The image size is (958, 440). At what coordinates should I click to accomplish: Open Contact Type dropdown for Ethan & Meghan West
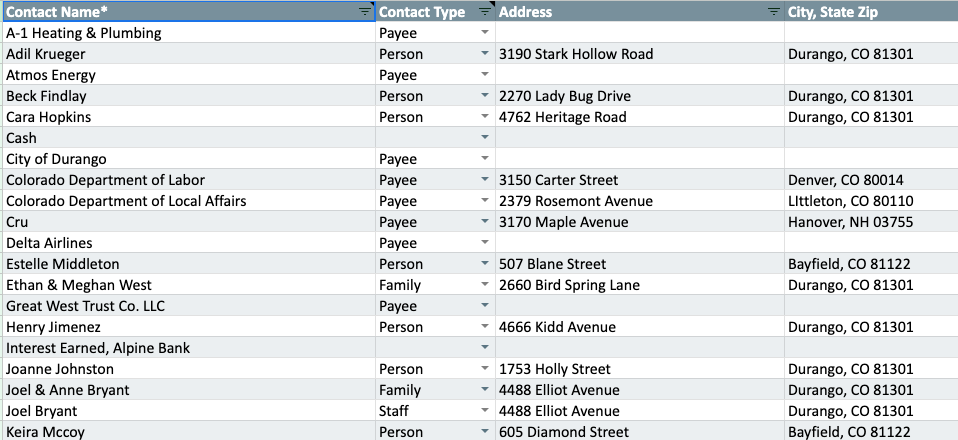pos(485,285)
